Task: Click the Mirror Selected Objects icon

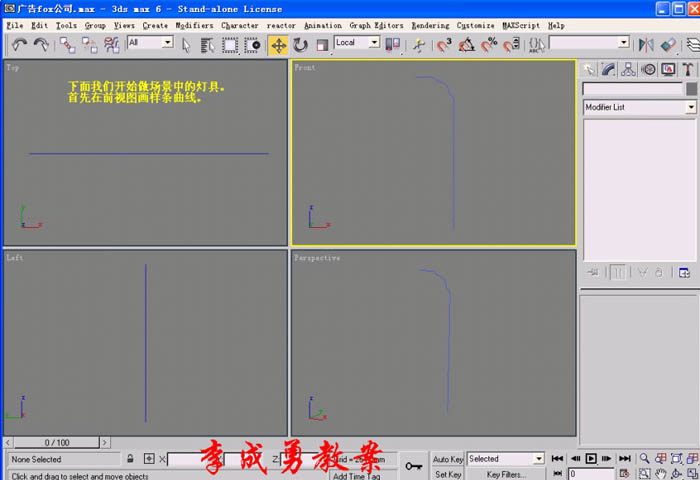Action: (646, 45)
